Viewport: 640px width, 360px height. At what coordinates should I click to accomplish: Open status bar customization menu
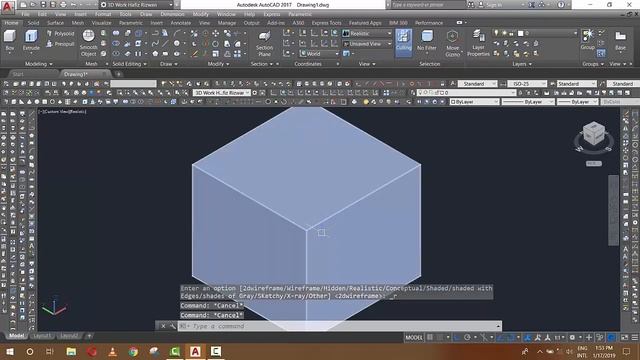pos(635,337)
